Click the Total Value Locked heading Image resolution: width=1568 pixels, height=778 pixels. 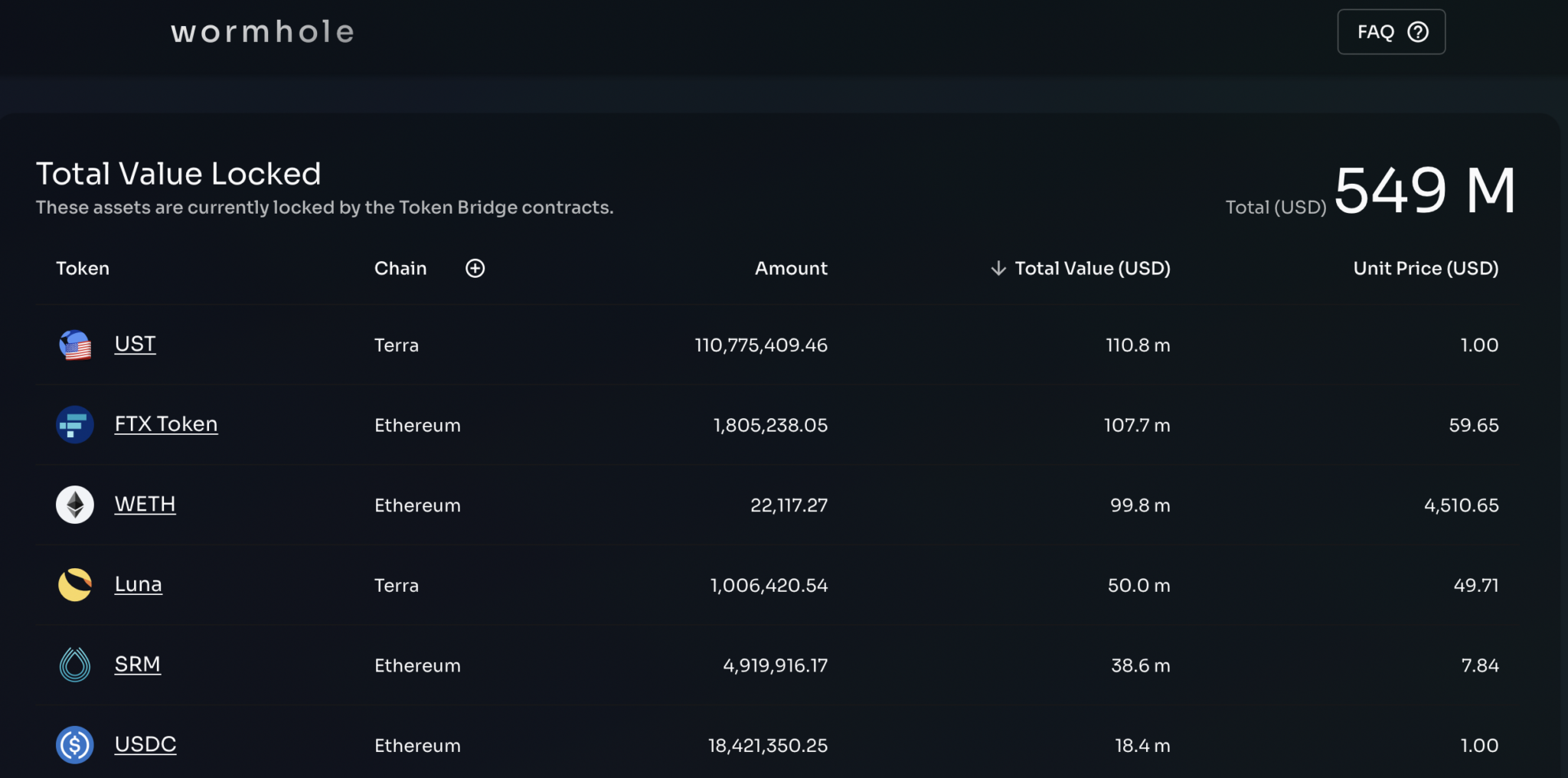178,174
